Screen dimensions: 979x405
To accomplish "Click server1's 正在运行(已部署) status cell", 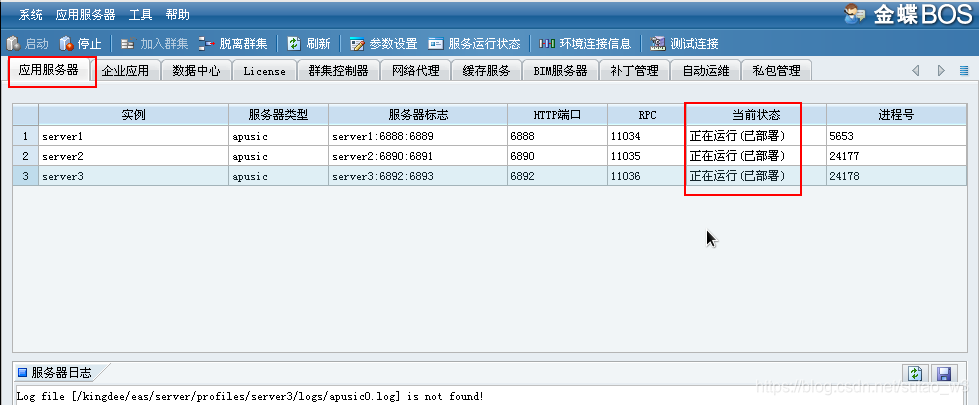I will (x=757, y=135).
